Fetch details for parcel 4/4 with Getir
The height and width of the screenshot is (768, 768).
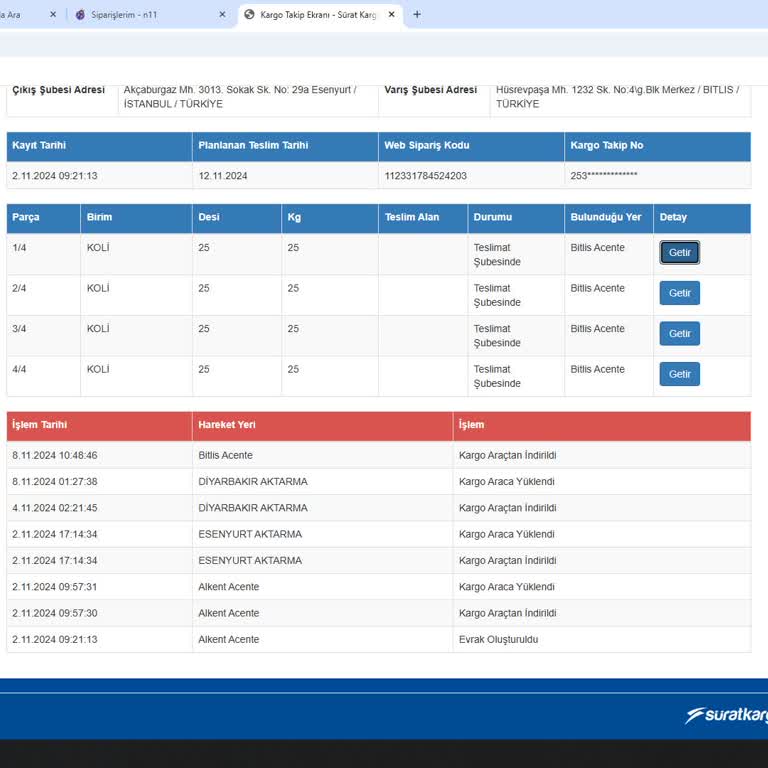[x=679, y=374]
